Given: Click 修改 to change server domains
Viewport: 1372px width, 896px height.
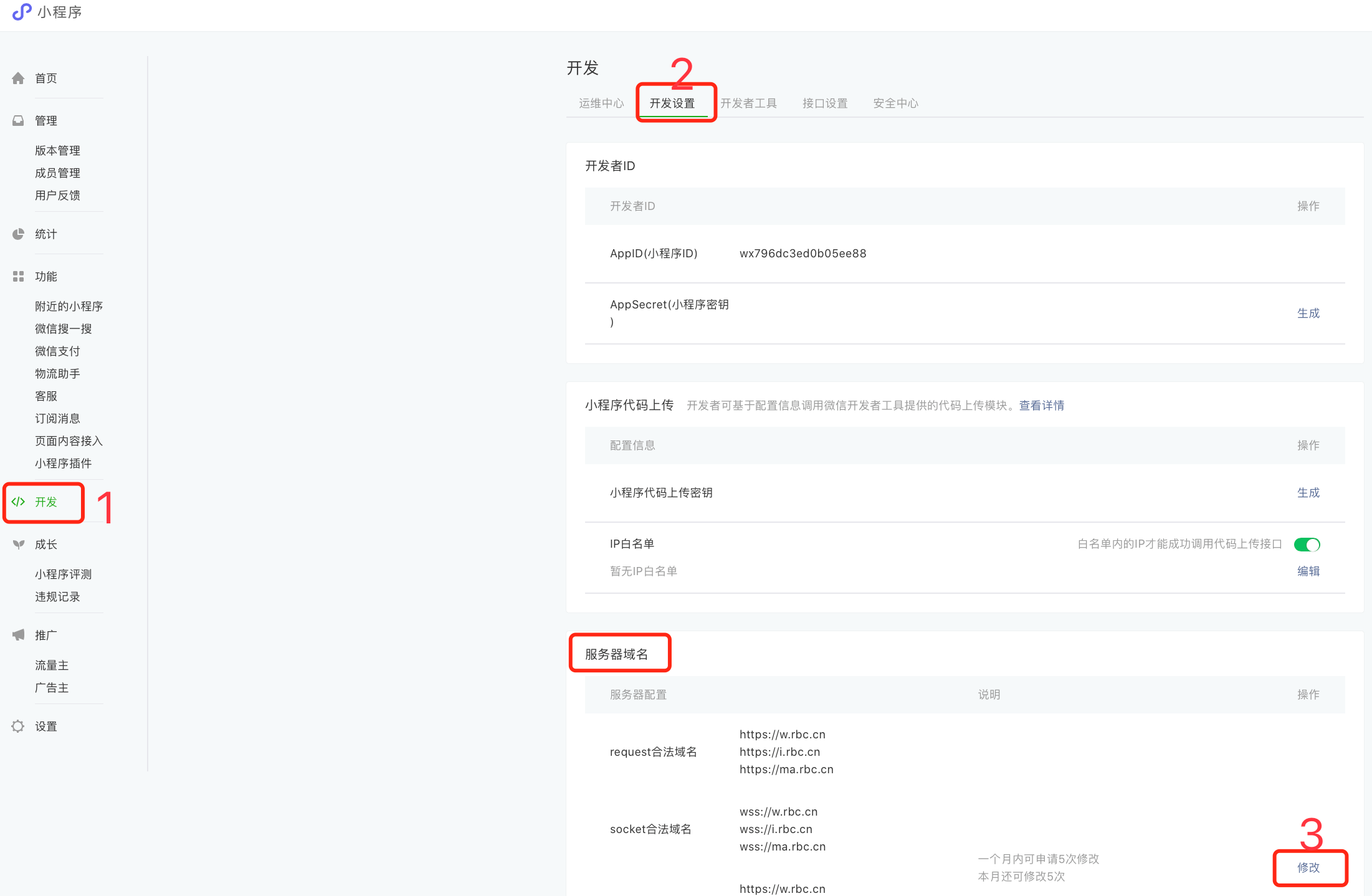Looking at the screenshot, I should (1308, 868).
